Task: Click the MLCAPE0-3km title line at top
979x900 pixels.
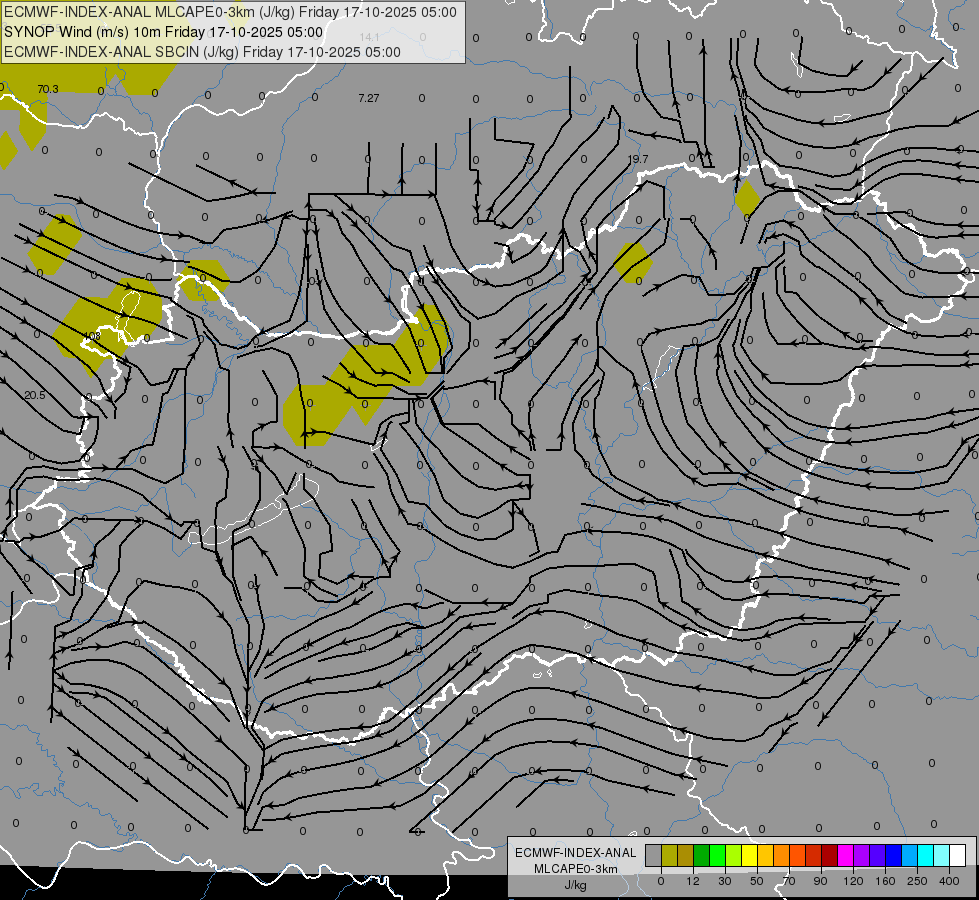Action: pos(230,12)
